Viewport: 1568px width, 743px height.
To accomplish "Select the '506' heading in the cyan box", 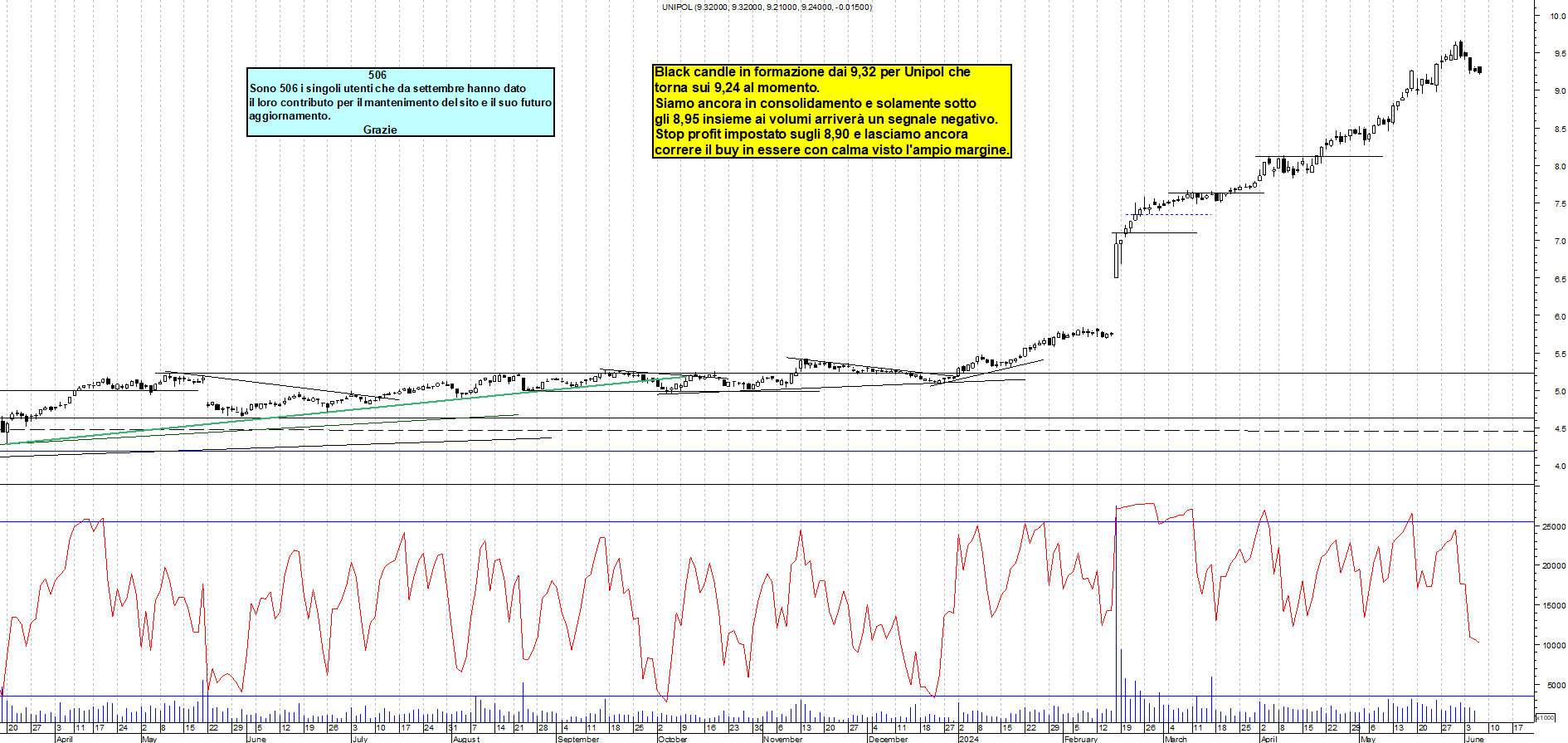I will 377,75.
